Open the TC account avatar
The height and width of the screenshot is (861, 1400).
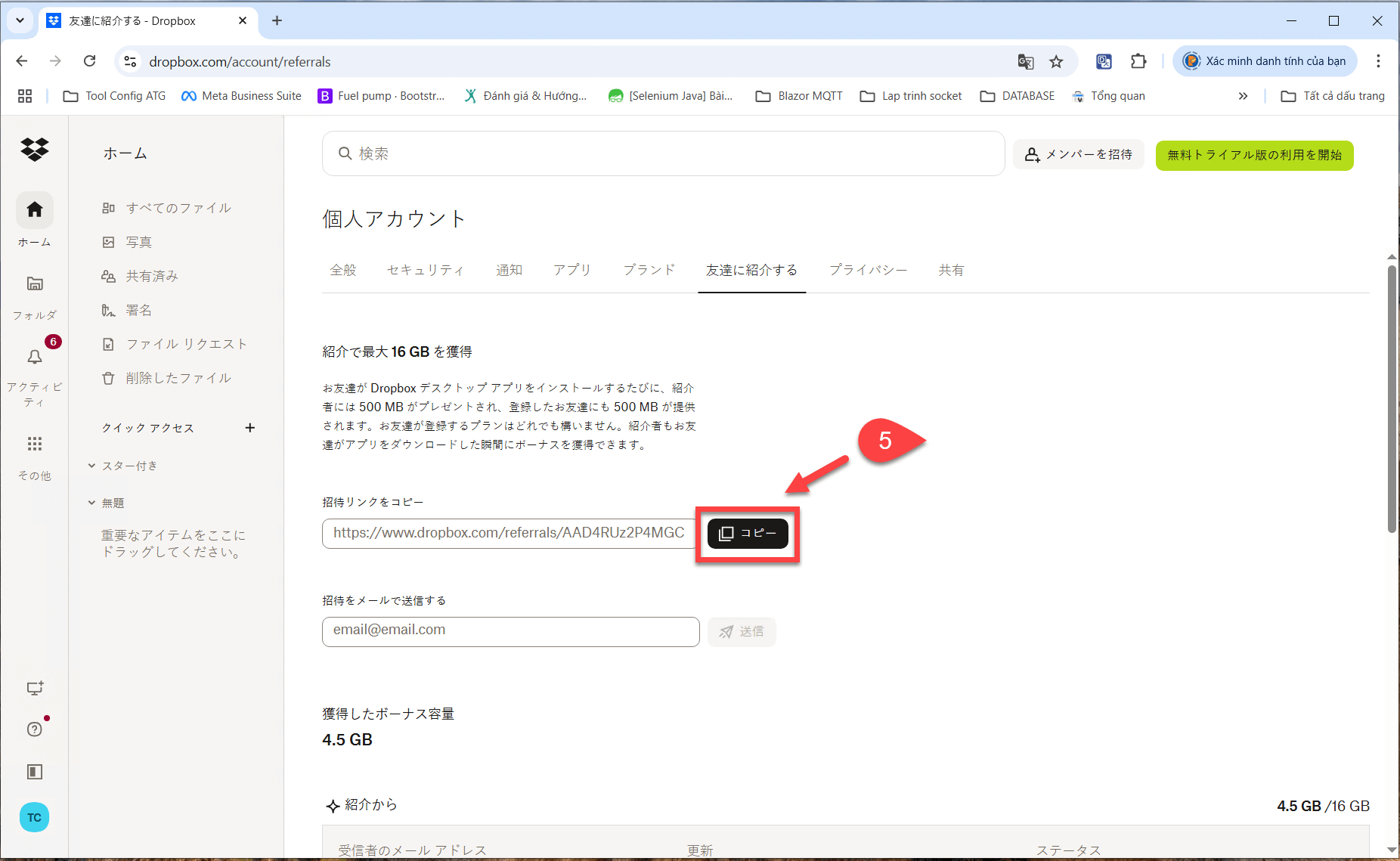(x=35, y=817)
